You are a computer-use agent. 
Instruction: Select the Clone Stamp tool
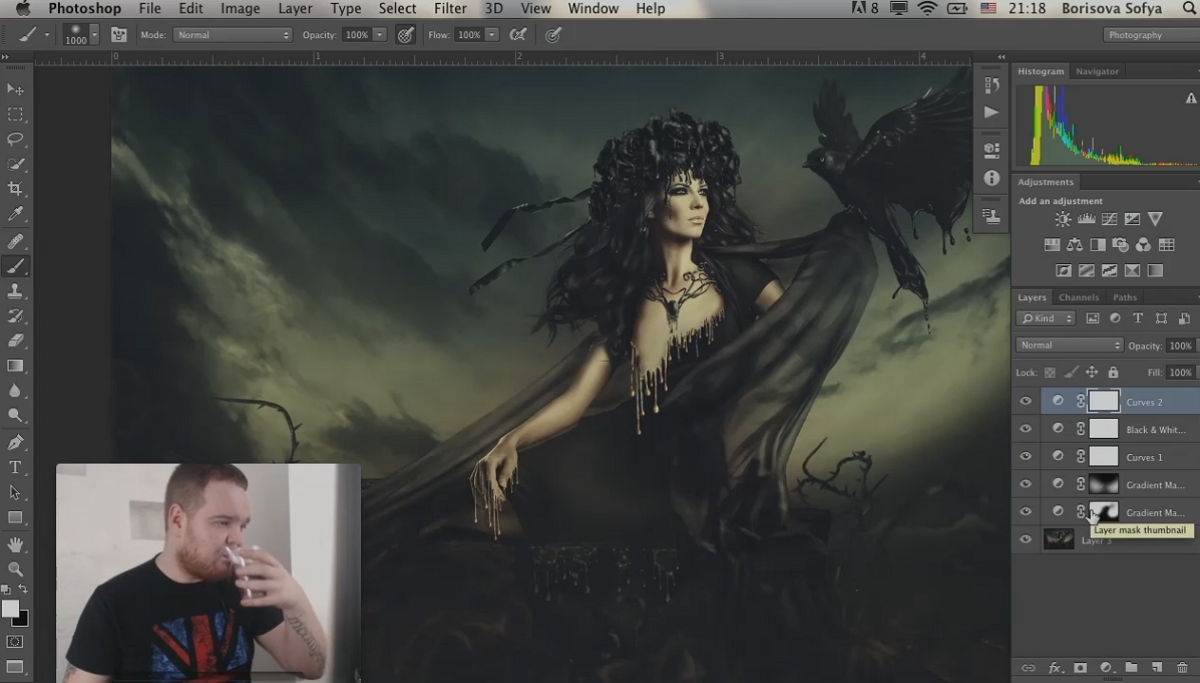pyautogui.click(x=16, y=291)
